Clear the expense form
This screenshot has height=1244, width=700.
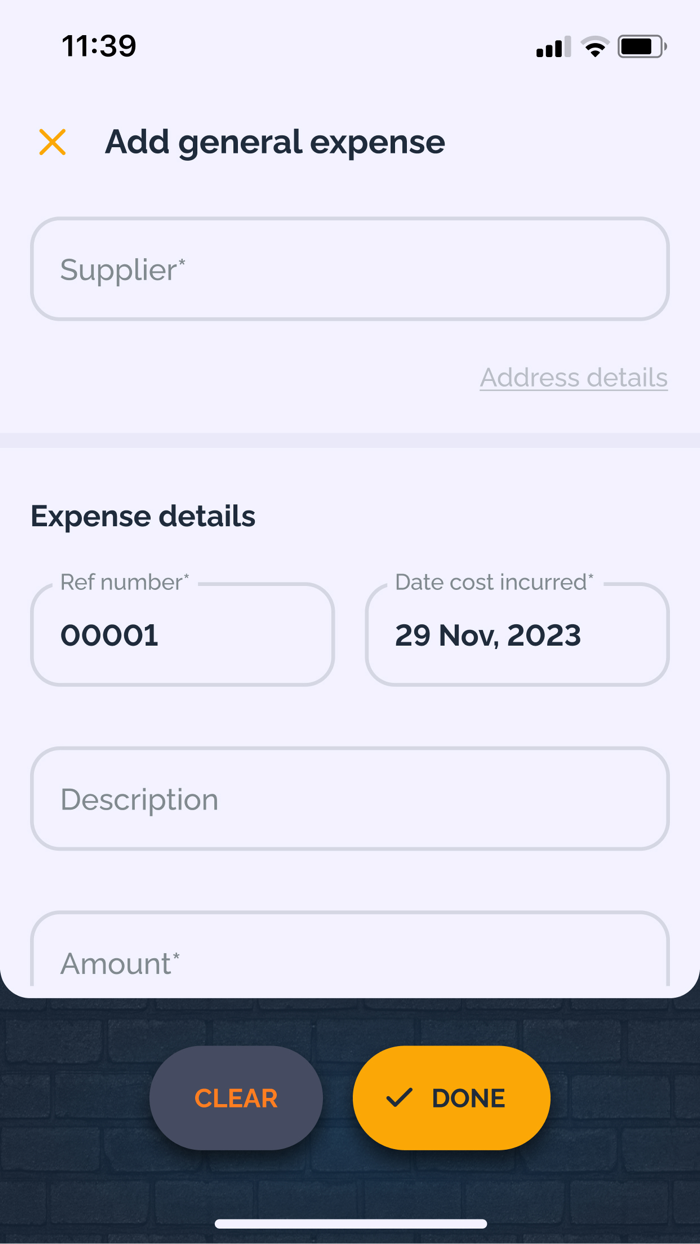[236, 1097]
